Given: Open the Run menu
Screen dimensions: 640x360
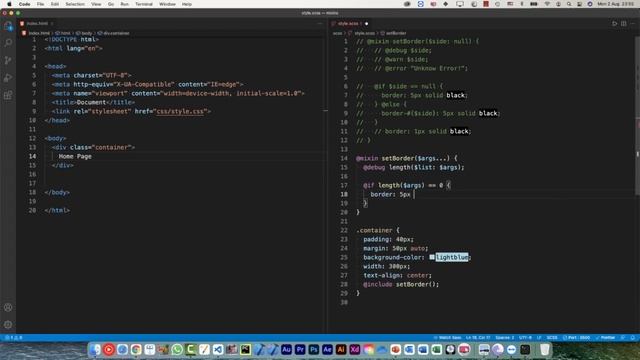Looking at the screenshot, I should [124, 4].
